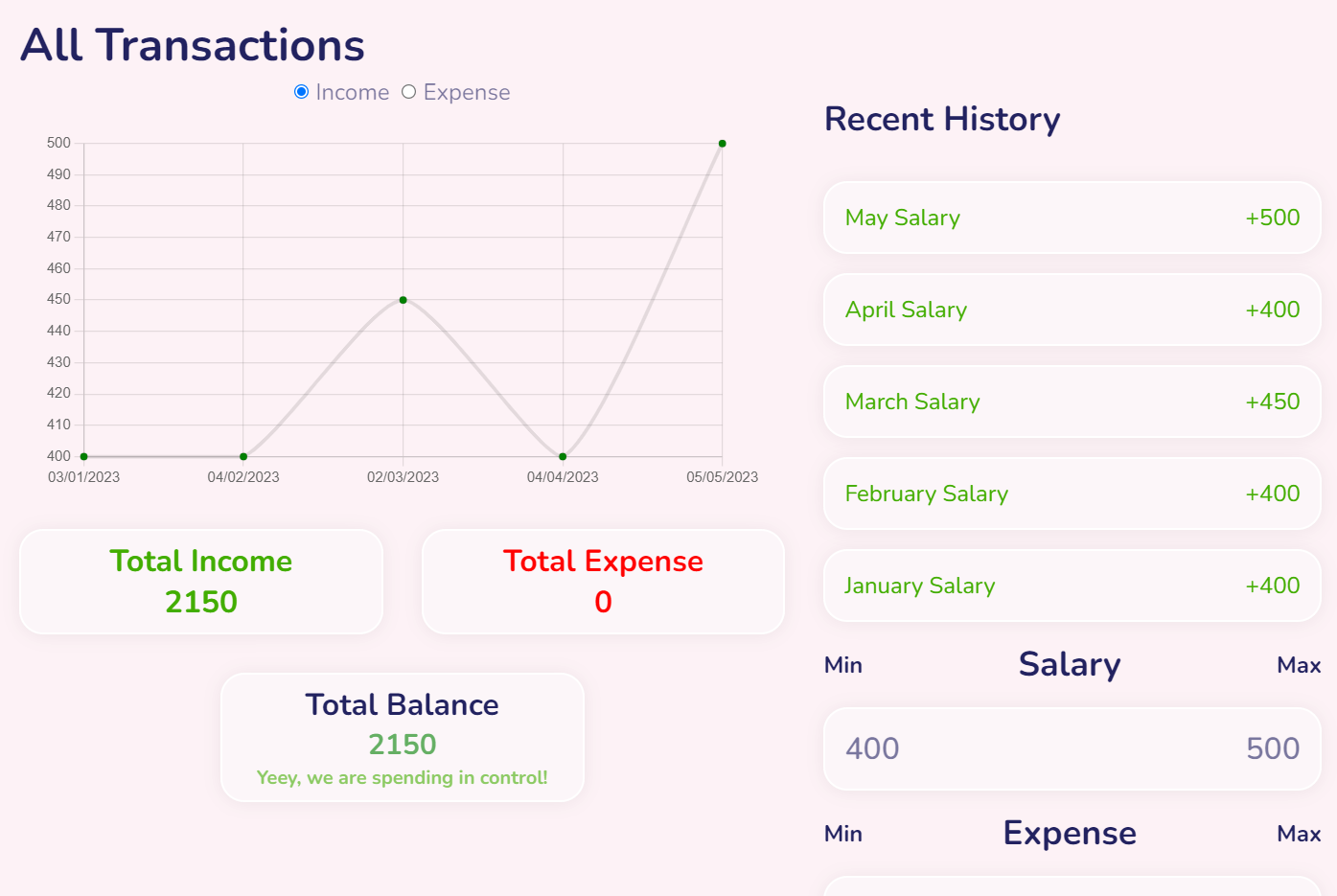The image size is (1337, 896).
Task: Click the Total Balance card
Action: pos(402,737)
